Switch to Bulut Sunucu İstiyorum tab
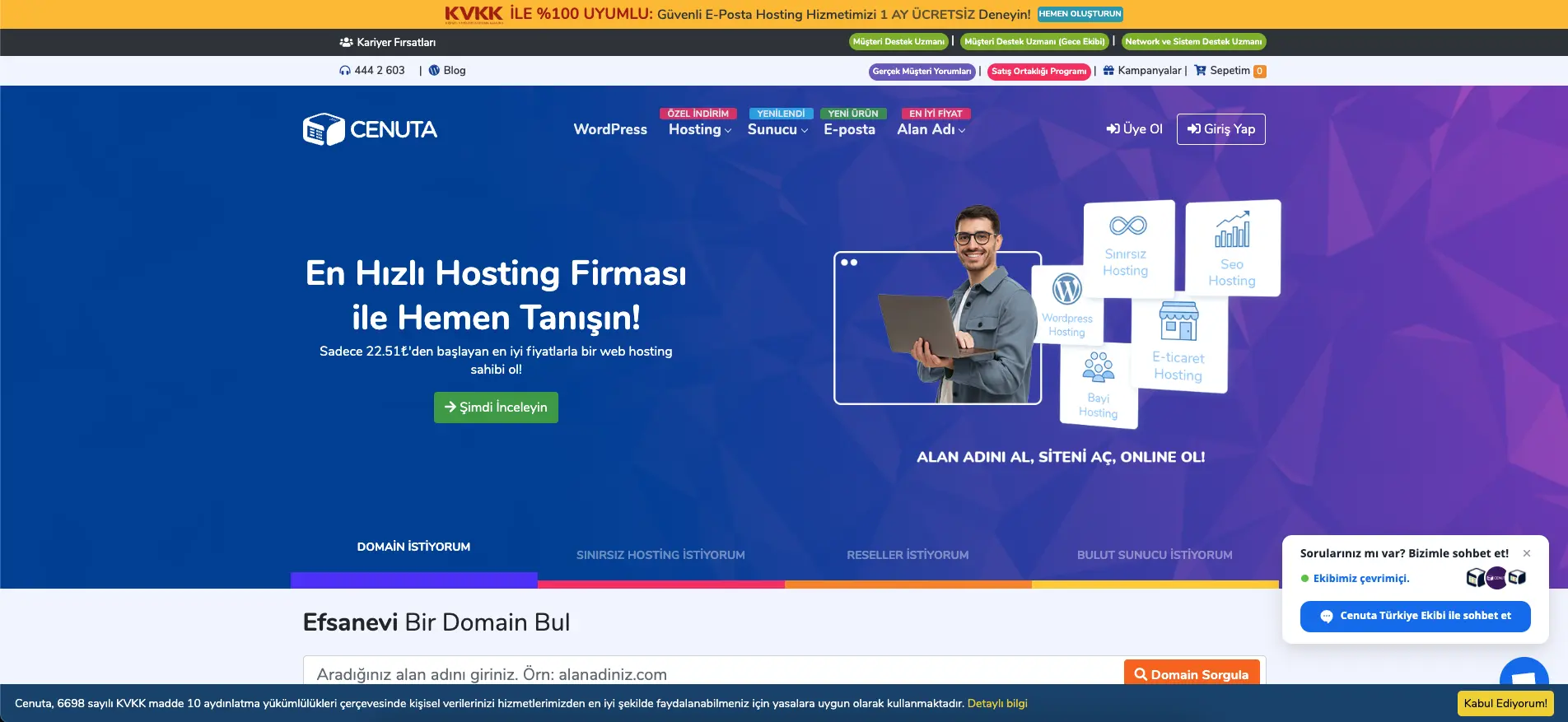 [1155, 556]
